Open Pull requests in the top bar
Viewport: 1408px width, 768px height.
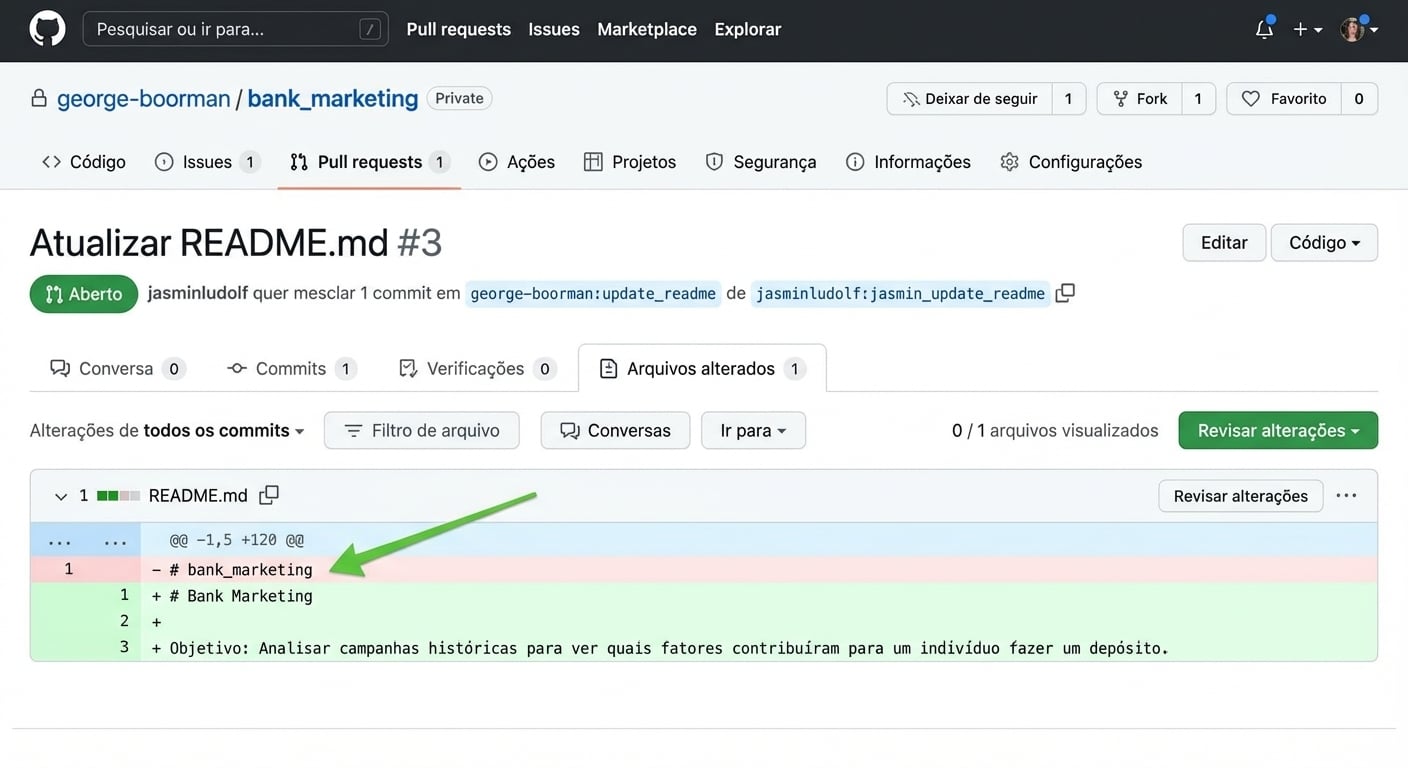click(458, 30)
